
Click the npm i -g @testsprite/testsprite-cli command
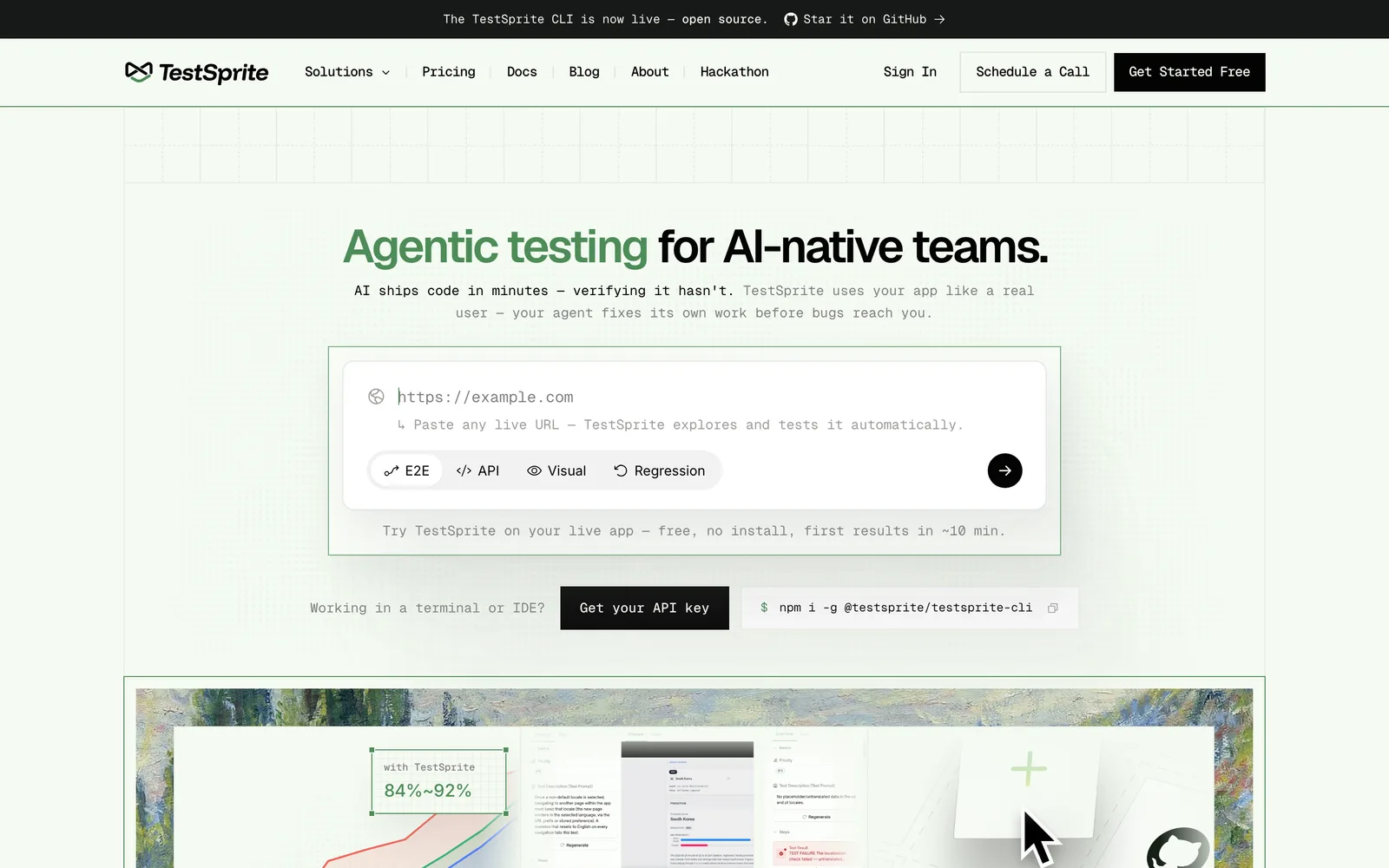pos(905,608)
